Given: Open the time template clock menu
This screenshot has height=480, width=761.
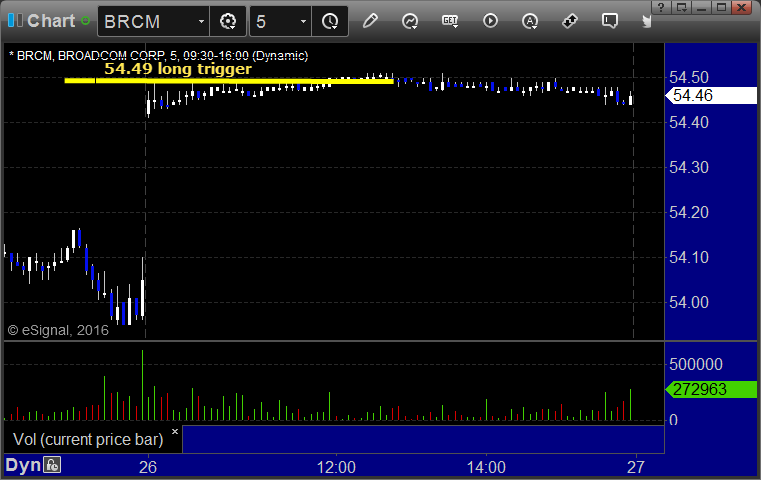Looking at the screenshot, I should (x=330, y=21).
